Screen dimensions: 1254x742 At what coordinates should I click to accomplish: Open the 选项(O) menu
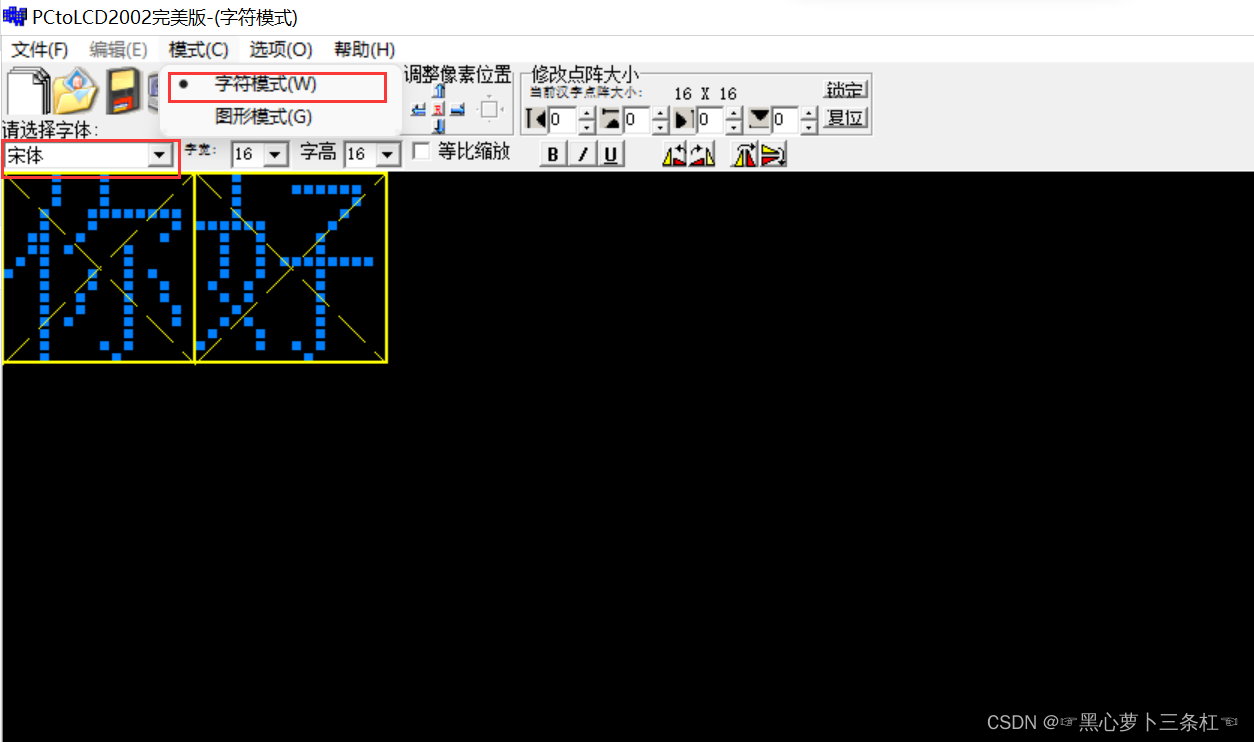[281, 49]
